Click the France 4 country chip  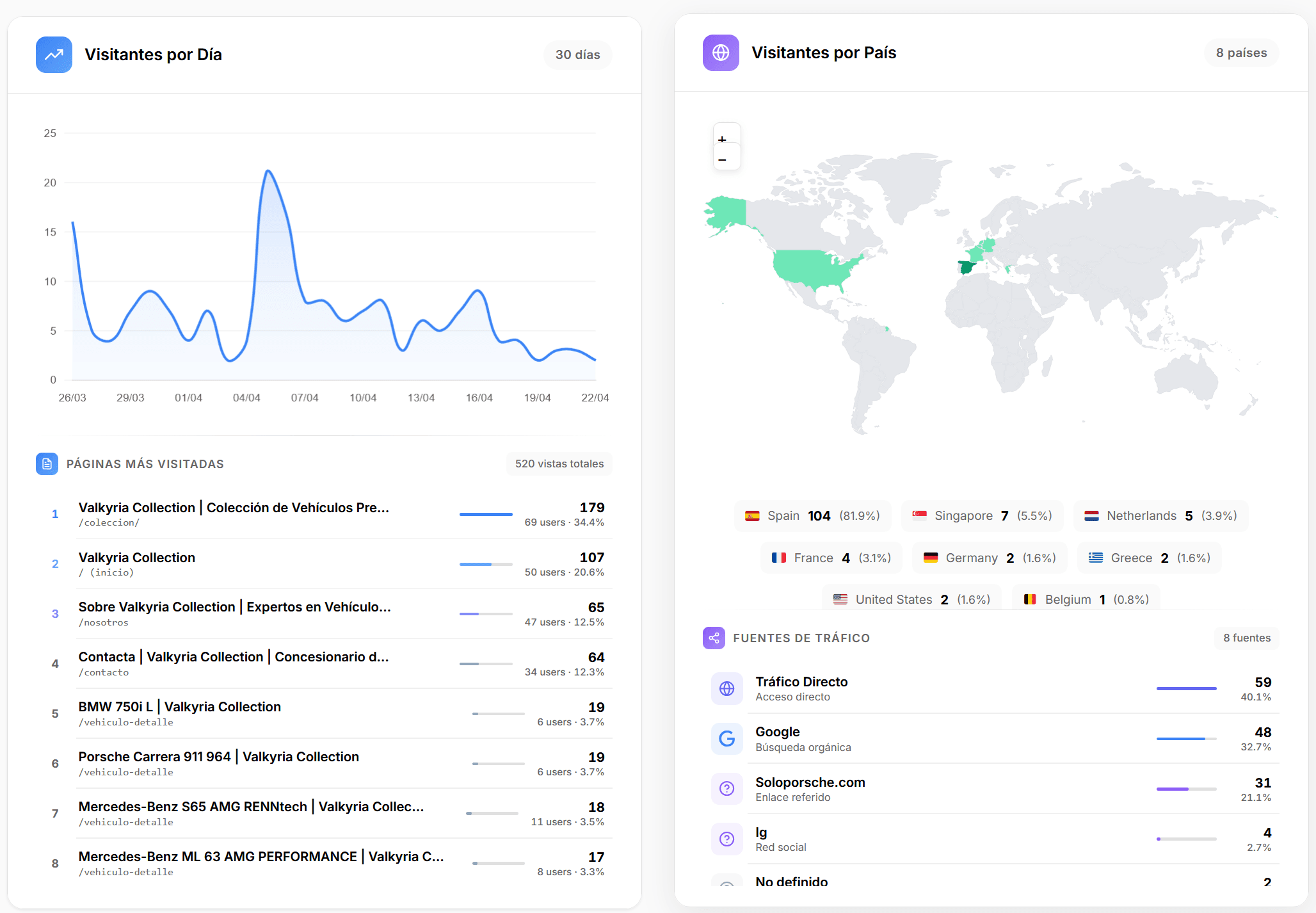pos(831,558)
